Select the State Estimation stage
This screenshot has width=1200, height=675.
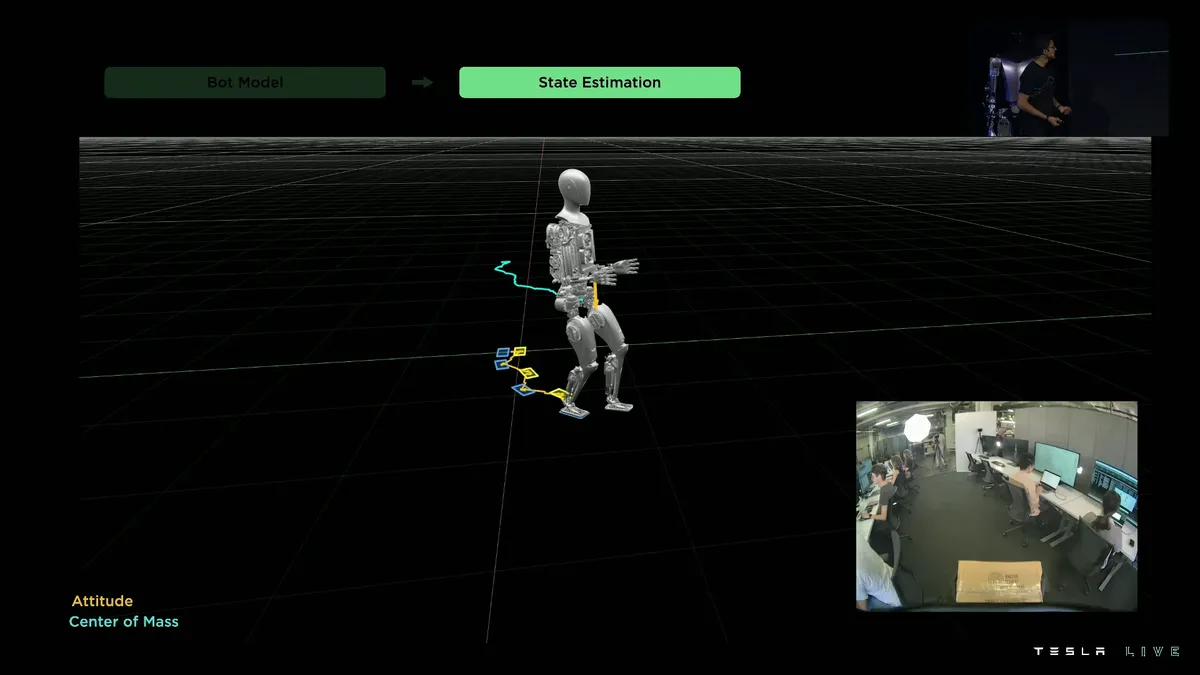coord(599,82)
